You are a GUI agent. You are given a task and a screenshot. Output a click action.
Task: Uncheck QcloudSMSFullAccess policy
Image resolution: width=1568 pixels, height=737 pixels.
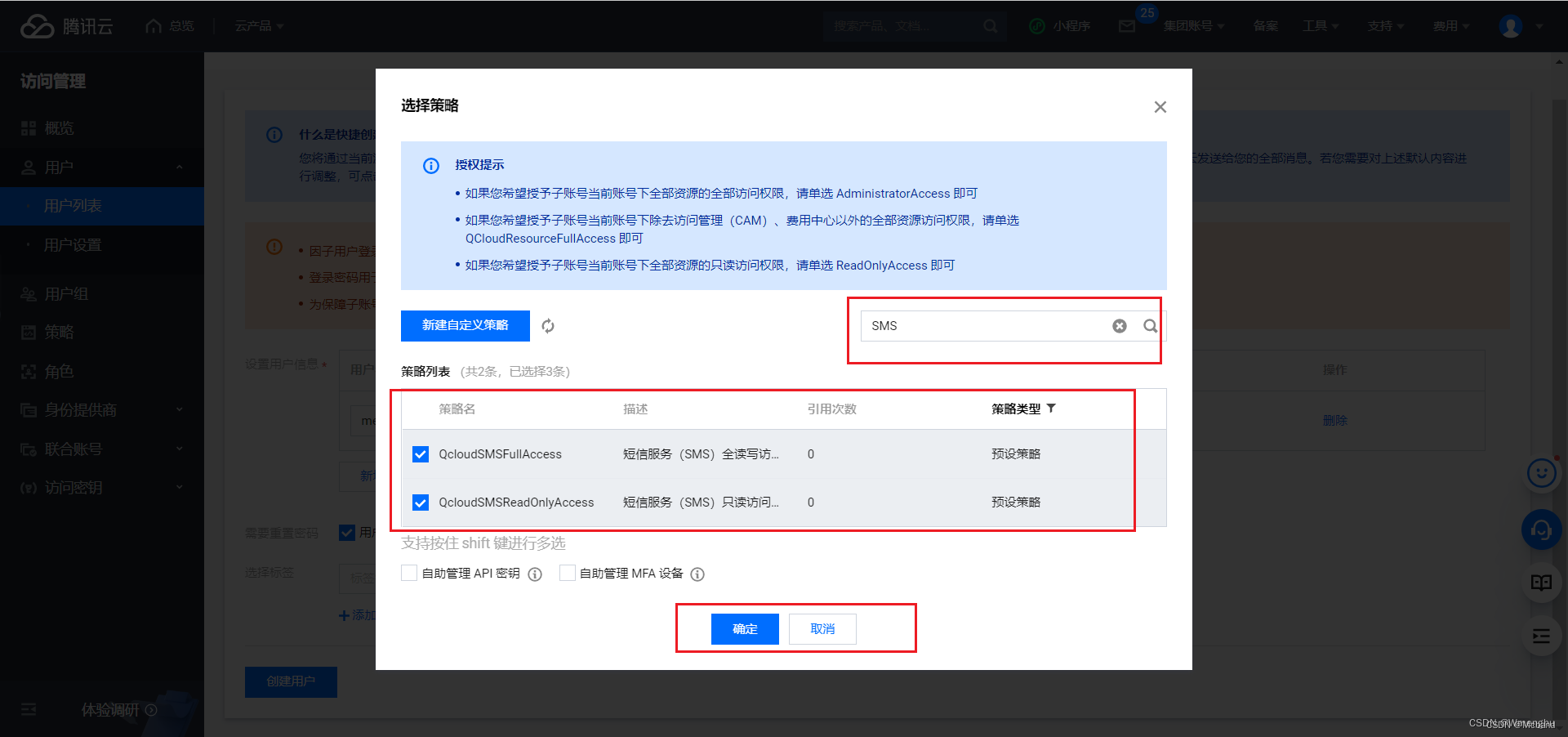point(421,454)
